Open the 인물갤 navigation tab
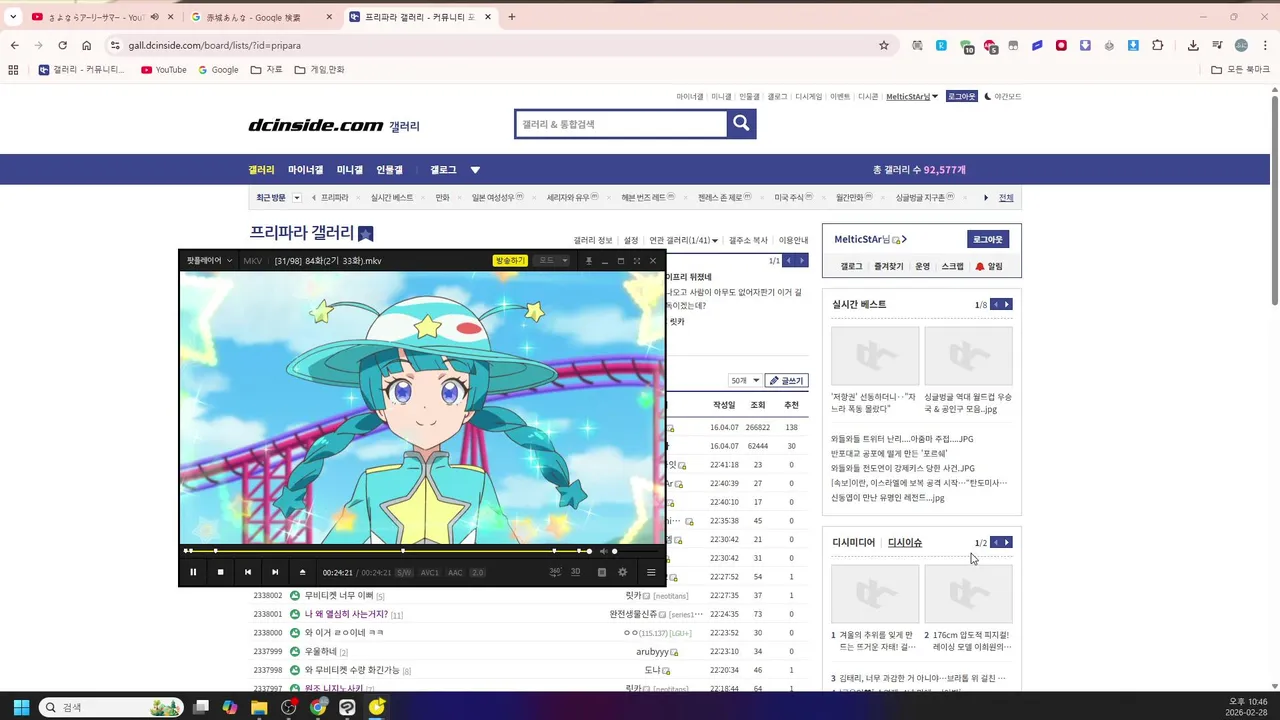1280x720 pixels. [x=390, y=170]
